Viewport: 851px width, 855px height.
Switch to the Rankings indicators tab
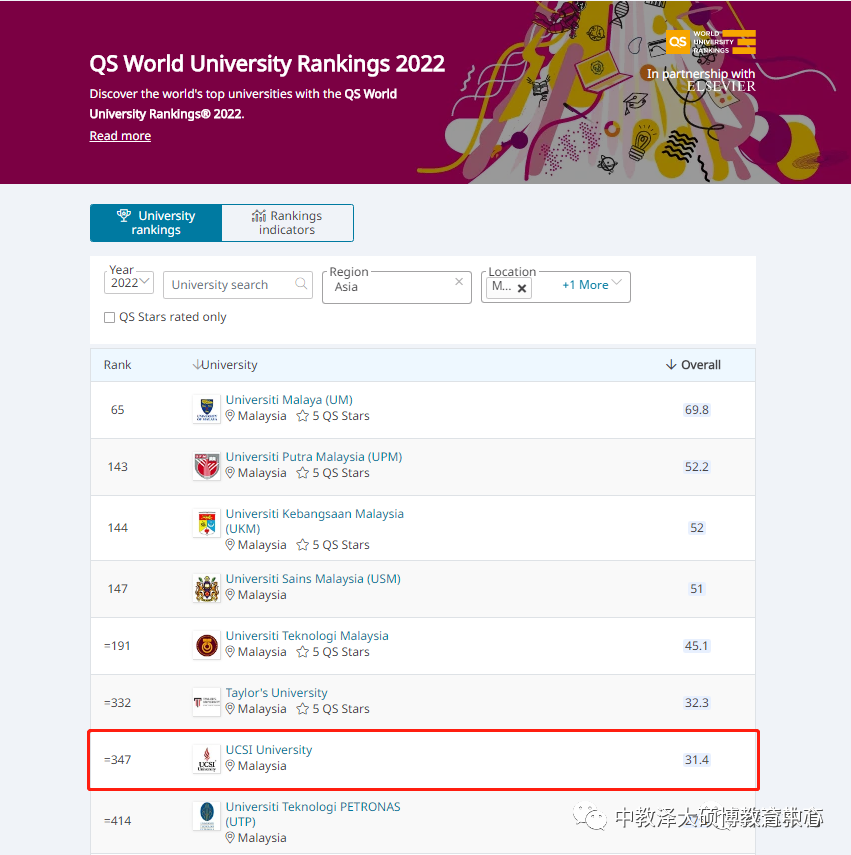pyautogui.click(x=287, y=222)
